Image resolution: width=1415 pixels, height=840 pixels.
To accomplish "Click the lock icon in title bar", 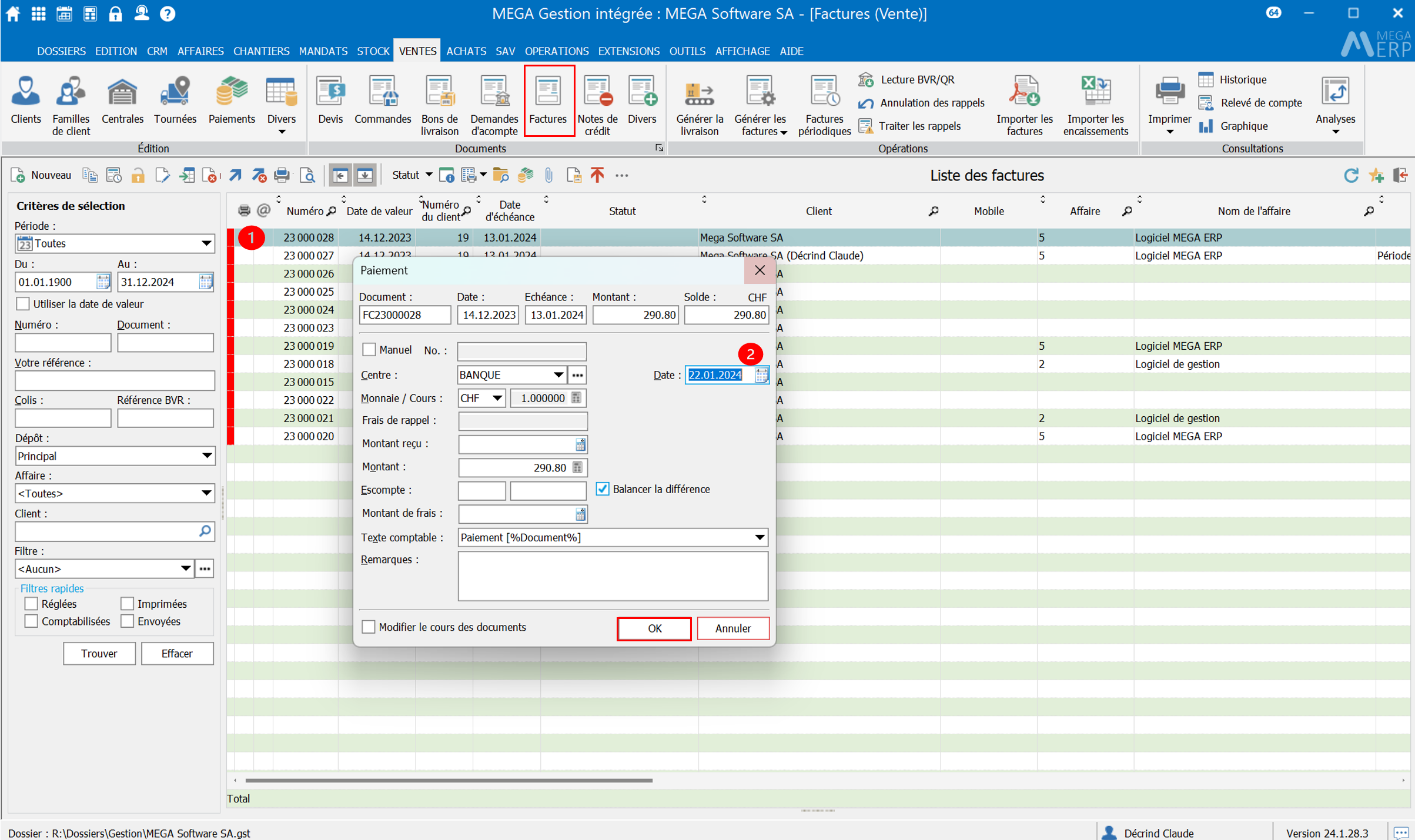I will pyautogui.click(x=115, y=13).
